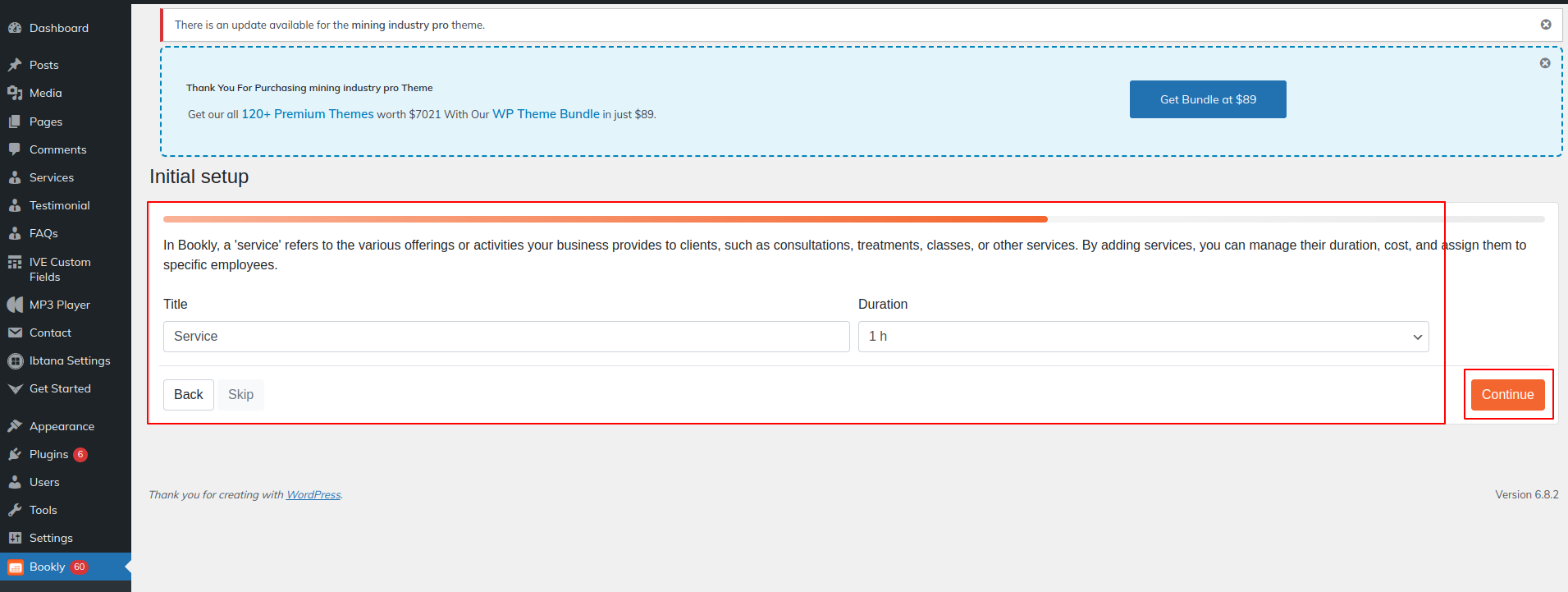The height and width of the screenshot is (592, 1568).
Task: Click the service Title input field
Action: 506,337
